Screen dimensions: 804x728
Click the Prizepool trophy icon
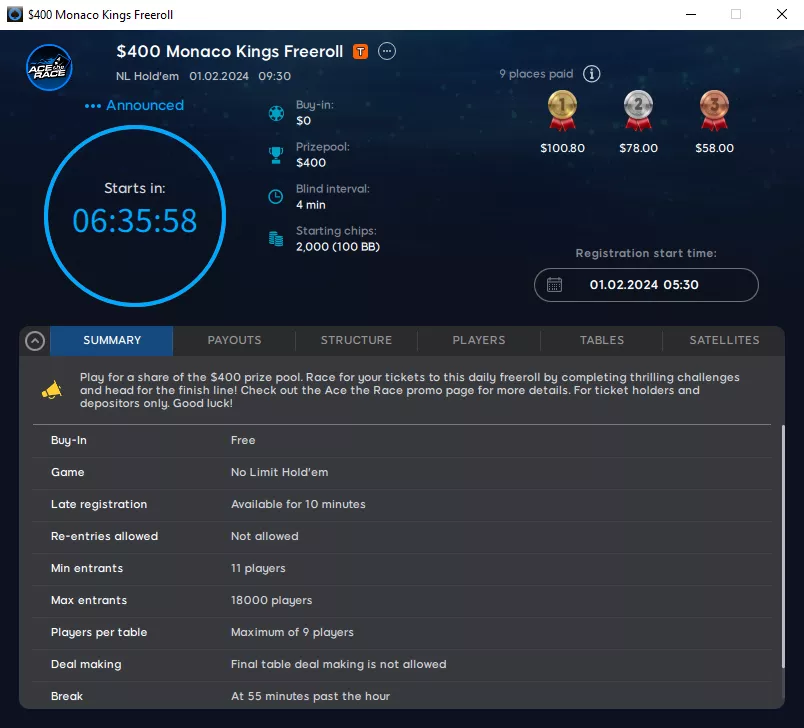tap(276, 155)
